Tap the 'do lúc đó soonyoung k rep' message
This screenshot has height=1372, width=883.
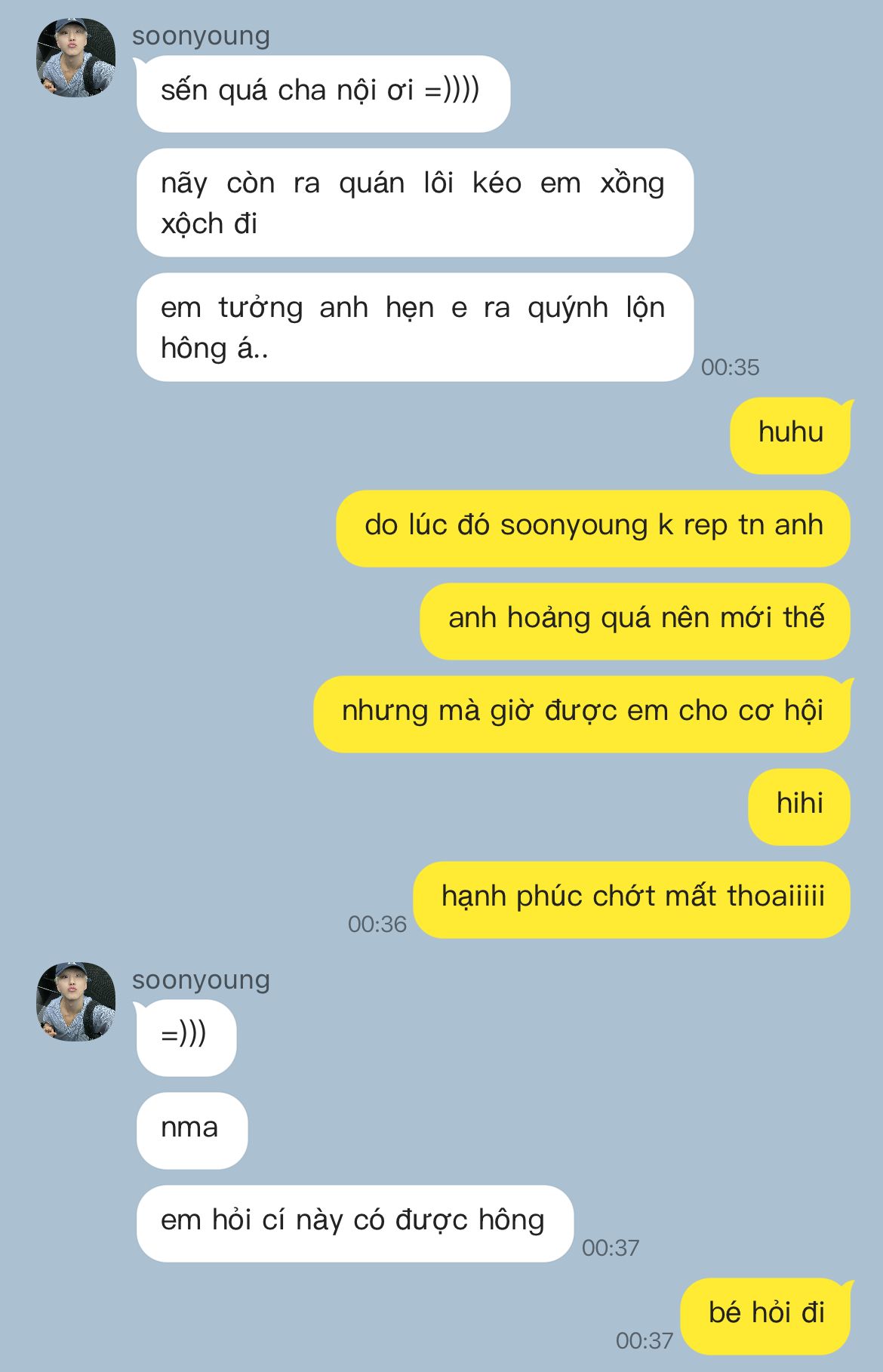tap(593, 528)
